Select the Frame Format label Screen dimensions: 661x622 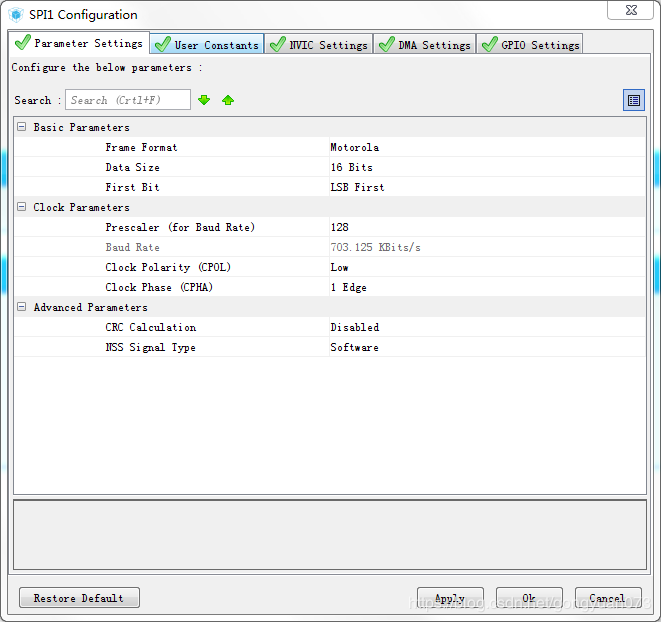pos(141,147)
